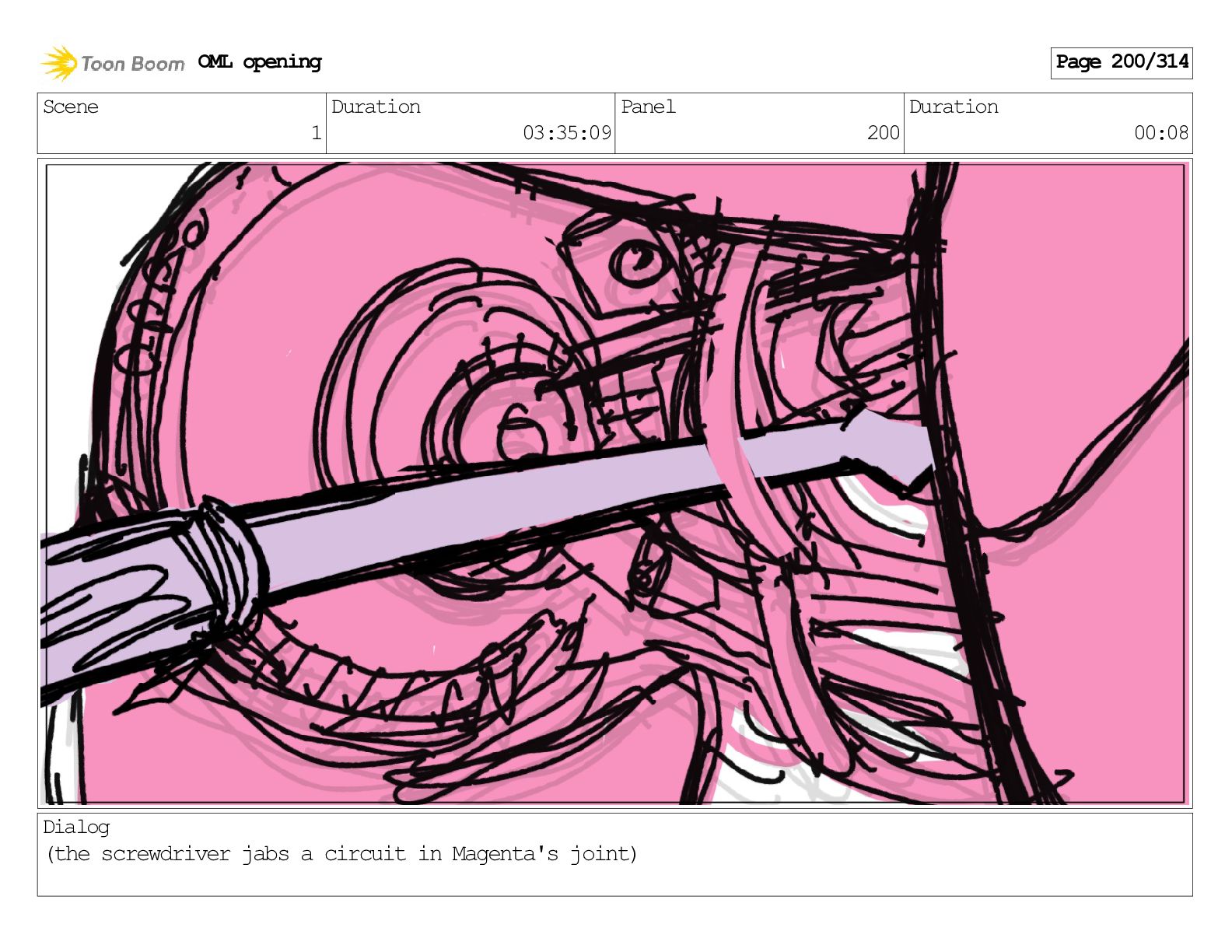Click the Scene header label

(71, 107)
